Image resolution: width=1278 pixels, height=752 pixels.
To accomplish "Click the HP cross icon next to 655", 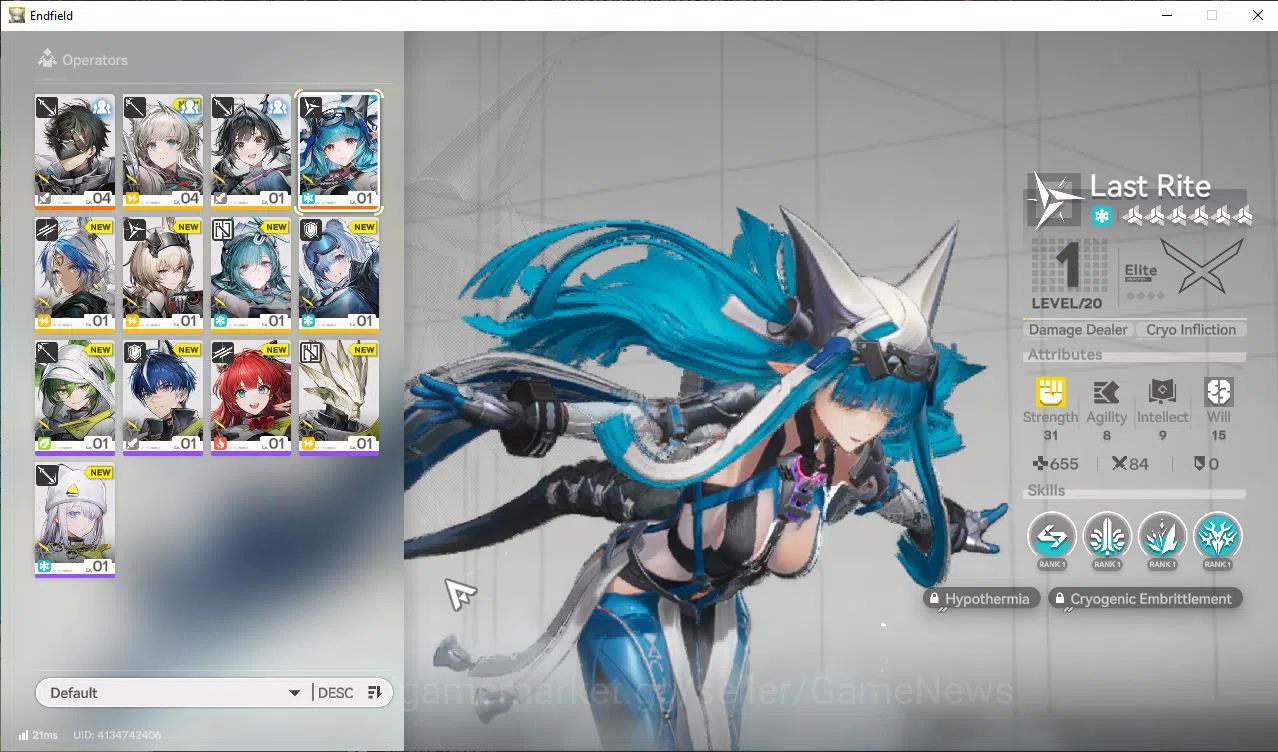I will click(x=1040, y=464).
